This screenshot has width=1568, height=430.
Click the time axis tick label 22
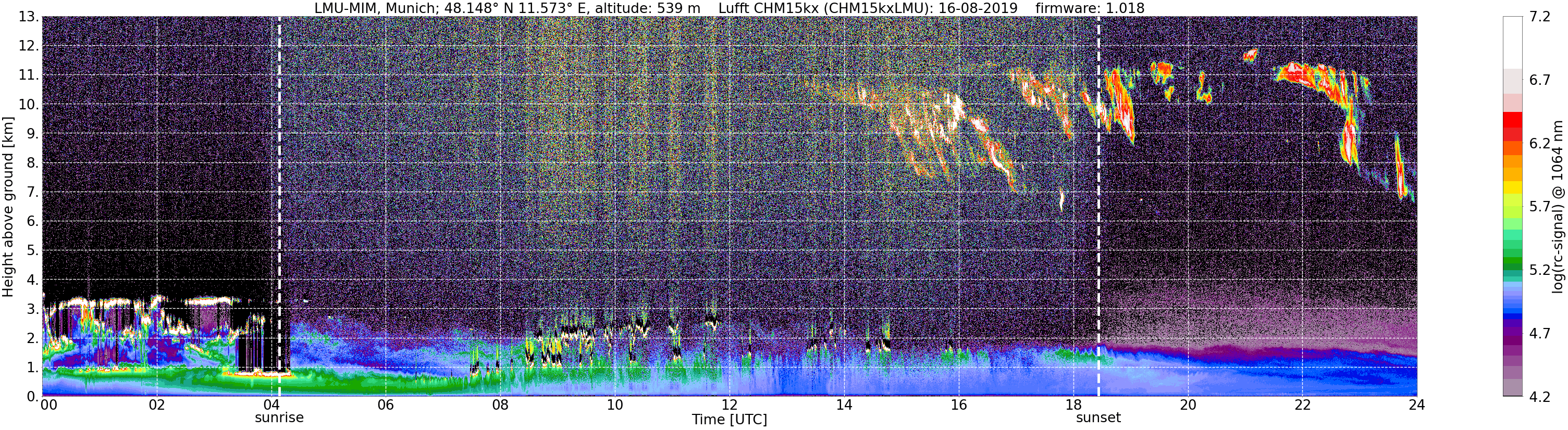coord(1302,405)
